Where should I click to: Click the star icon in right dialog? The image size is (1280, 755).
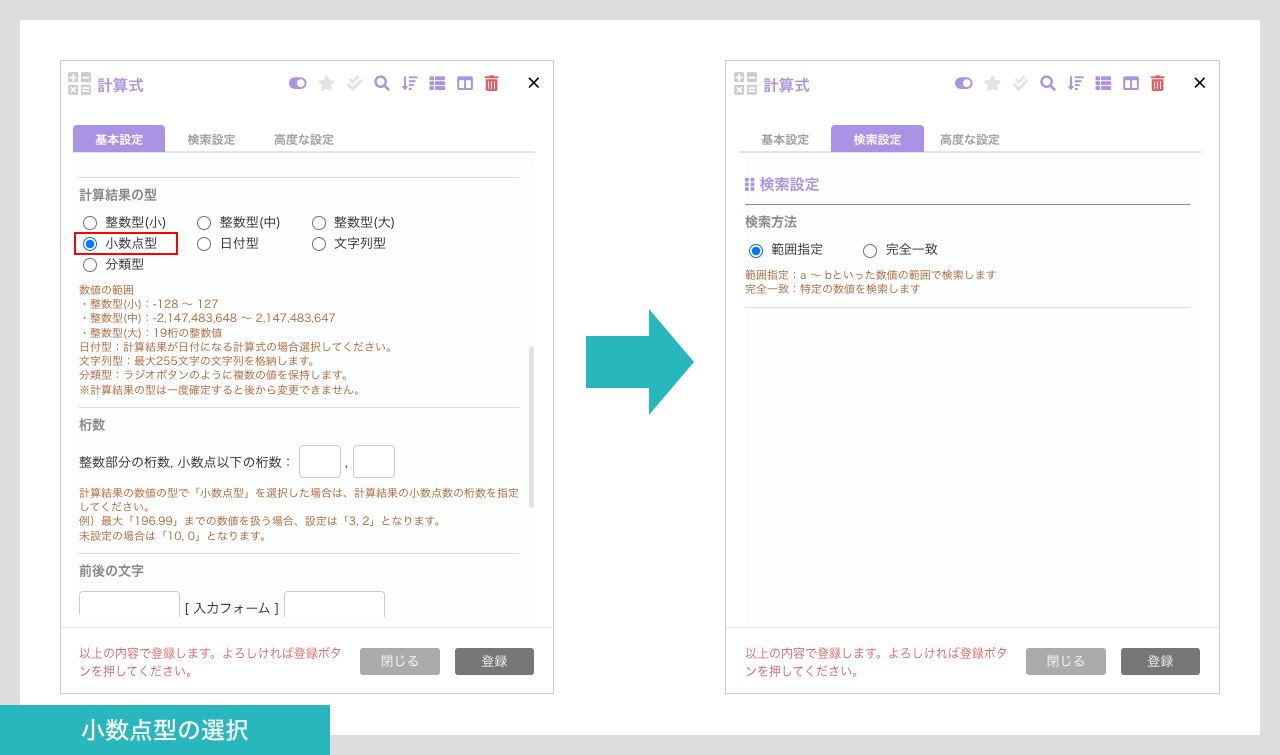992,83
